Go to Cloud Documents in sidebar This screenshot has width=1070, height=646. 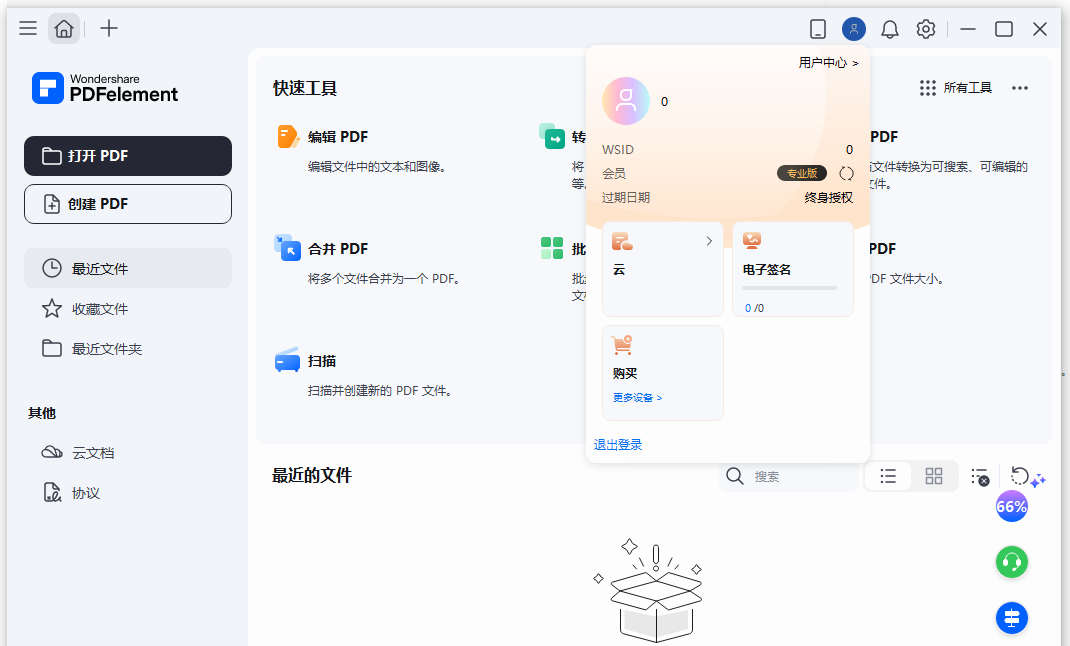[x=93, y=453]
